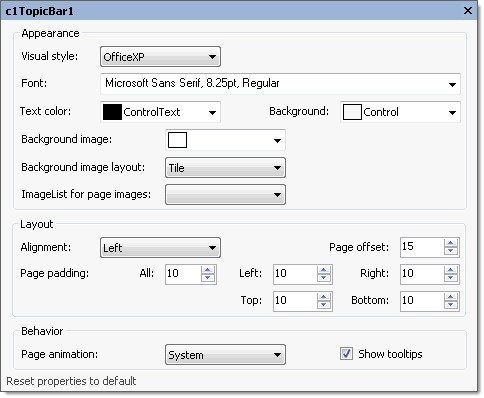Screen dimensions: 484x398
Task: Open the Background Control color dropdown
Action: click(x=400, y=112)
